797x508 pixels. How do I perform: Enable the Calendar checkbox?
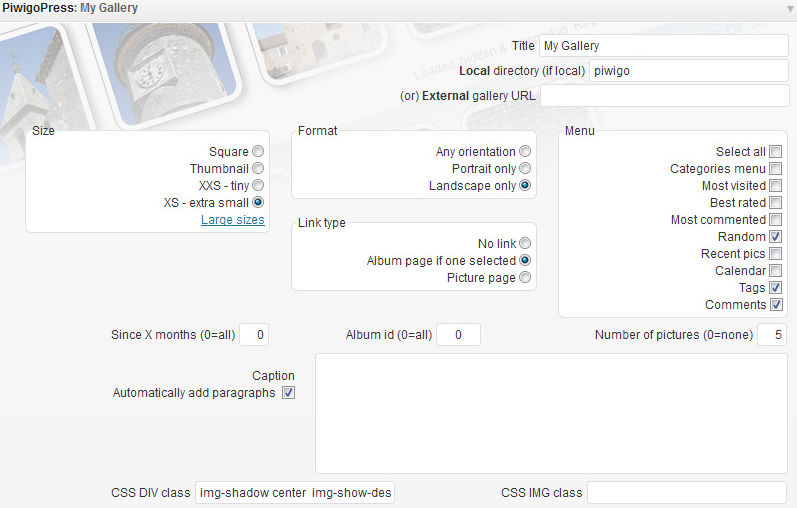[x=776, y=271]
